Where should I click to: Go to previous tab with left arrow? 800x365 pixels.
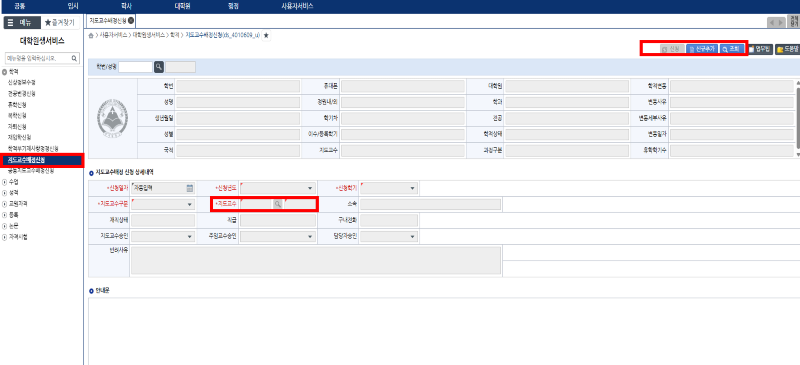[772, 22]
